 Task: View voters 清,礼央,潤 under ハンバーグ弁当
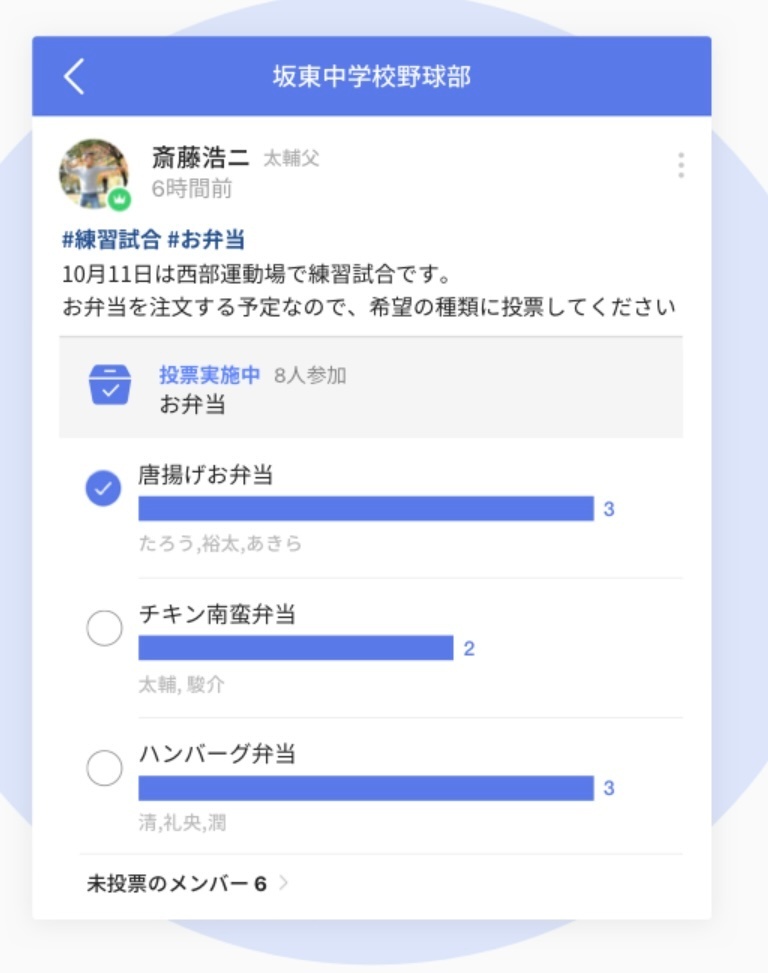(182, 823)
